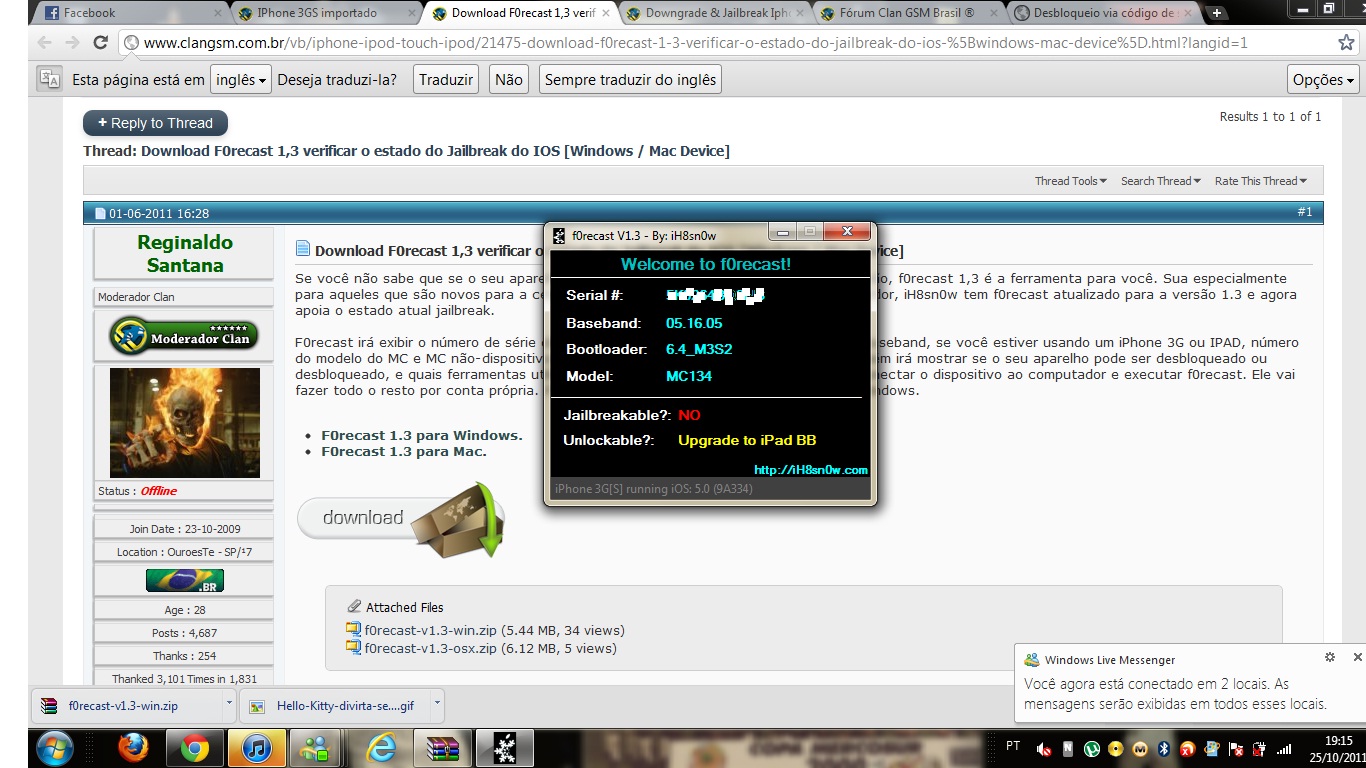
Task: Click Sempre traduzir do inglês button
Action: tap(630, 80)
